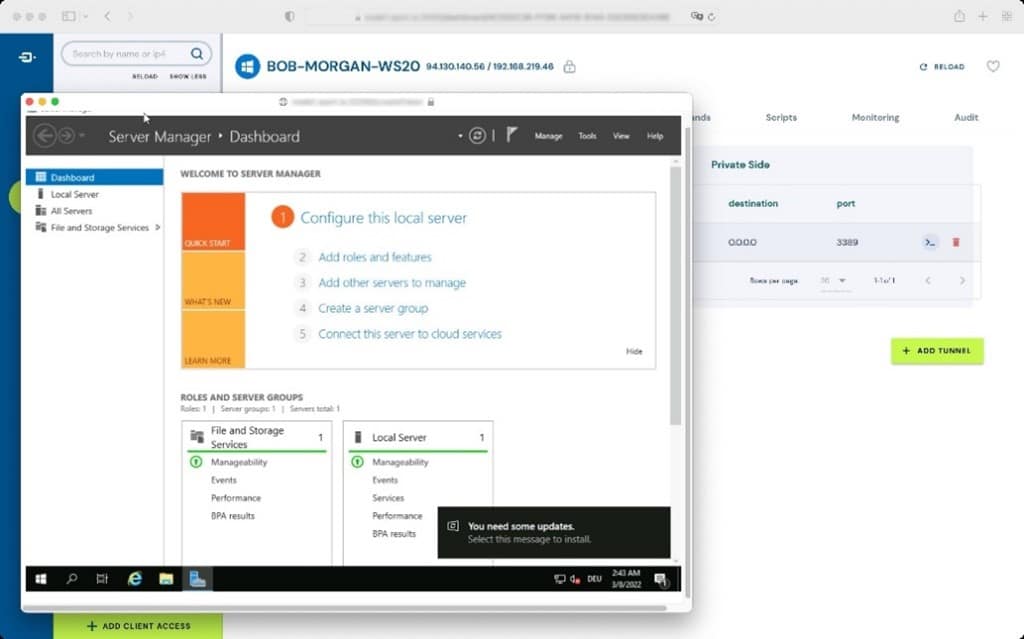This screenshot has height=639, width=1024.
Task: Click SHOW LESS under the search box
Action: pyautogui.click(x=188, y=76)
